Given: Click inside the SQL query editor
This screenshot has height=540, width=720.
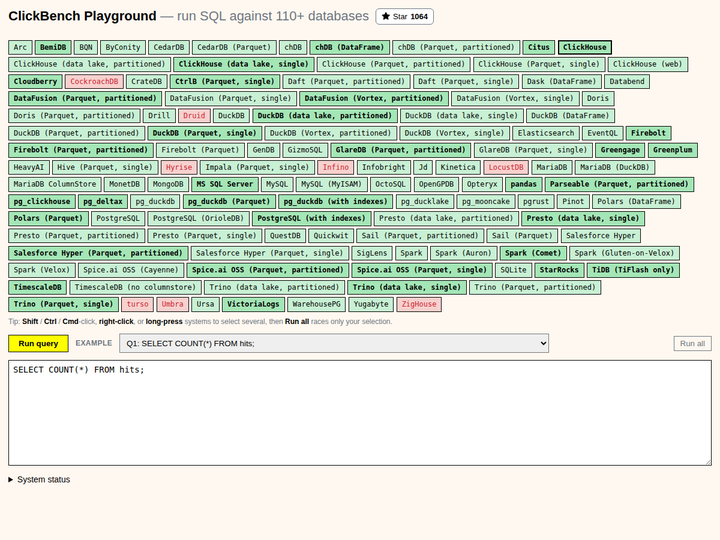Looking at the screenshot, I should click(360, 413).
